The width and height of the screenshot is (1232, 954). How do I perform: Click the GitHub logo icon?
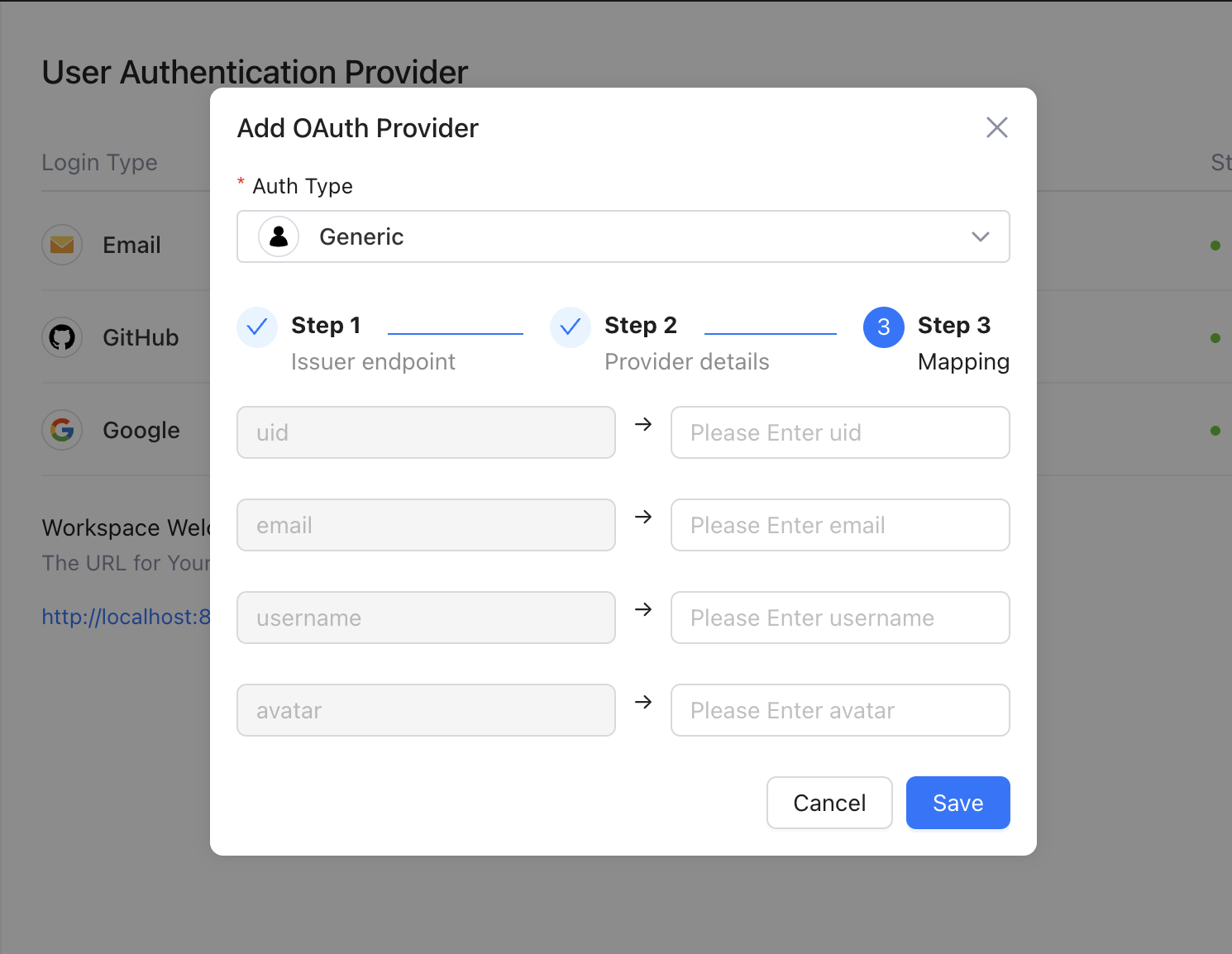[62, 337]
